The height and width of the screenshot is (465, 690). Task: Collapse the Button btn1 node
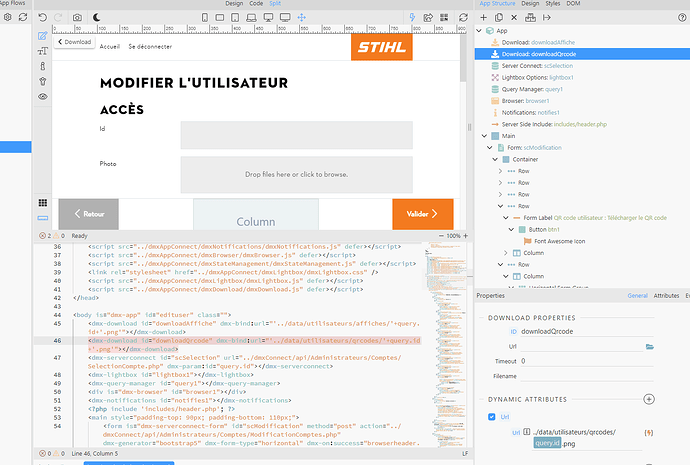pyautogui.click(x=511, y=230)
